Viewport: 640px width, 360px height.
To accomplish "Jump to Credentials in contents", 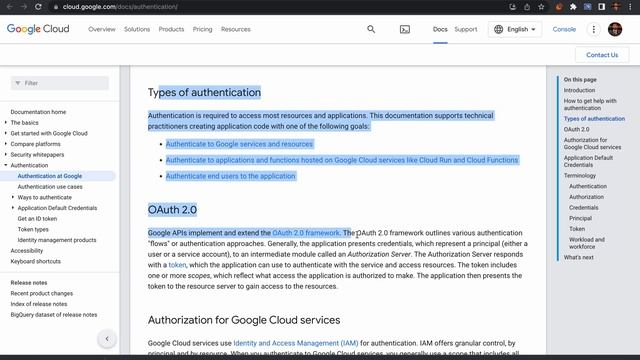I will 584,207.
